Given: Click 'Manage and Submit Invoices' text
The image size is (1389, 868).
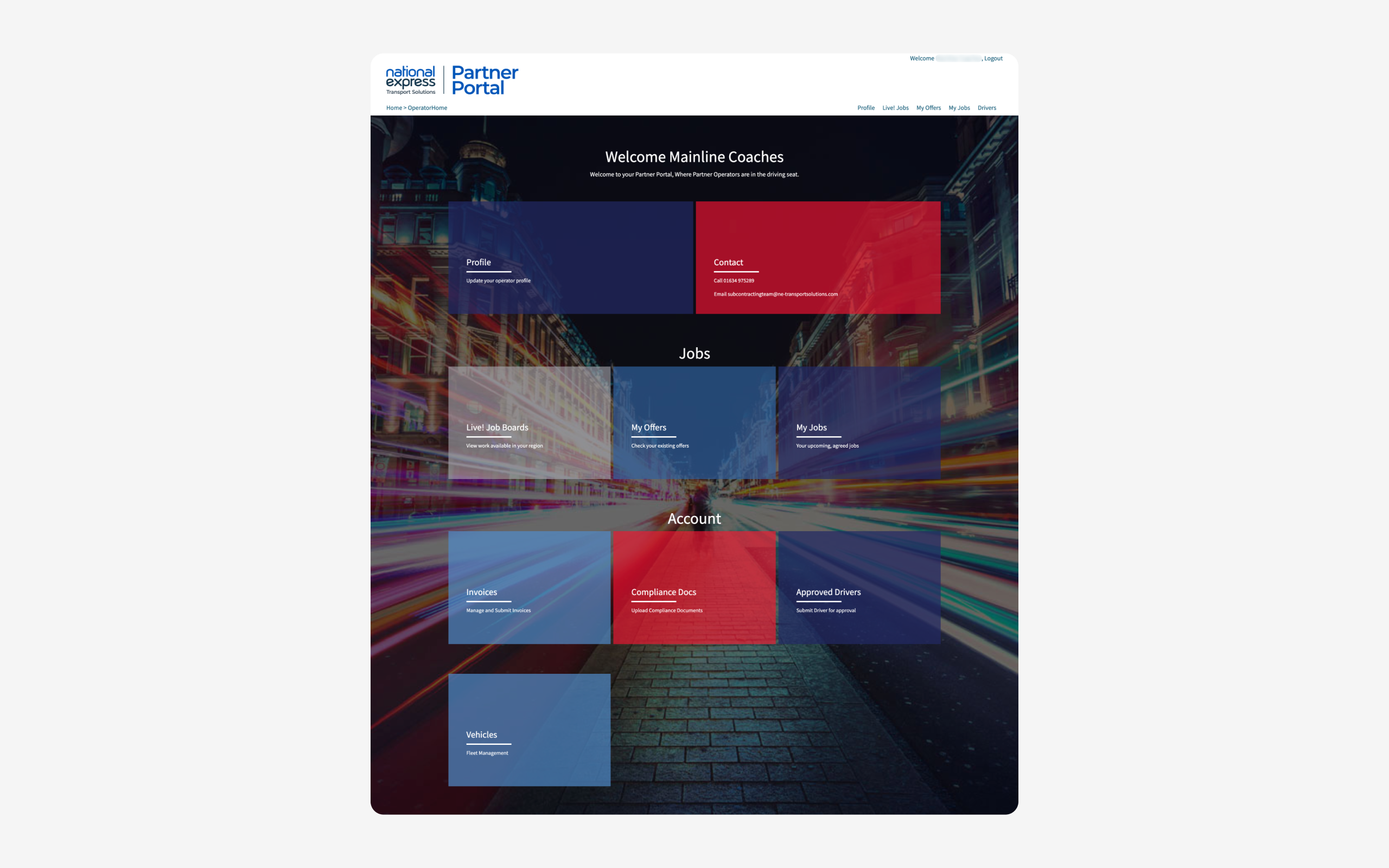Looking at the screenshot, I should [x=498, y=611].
